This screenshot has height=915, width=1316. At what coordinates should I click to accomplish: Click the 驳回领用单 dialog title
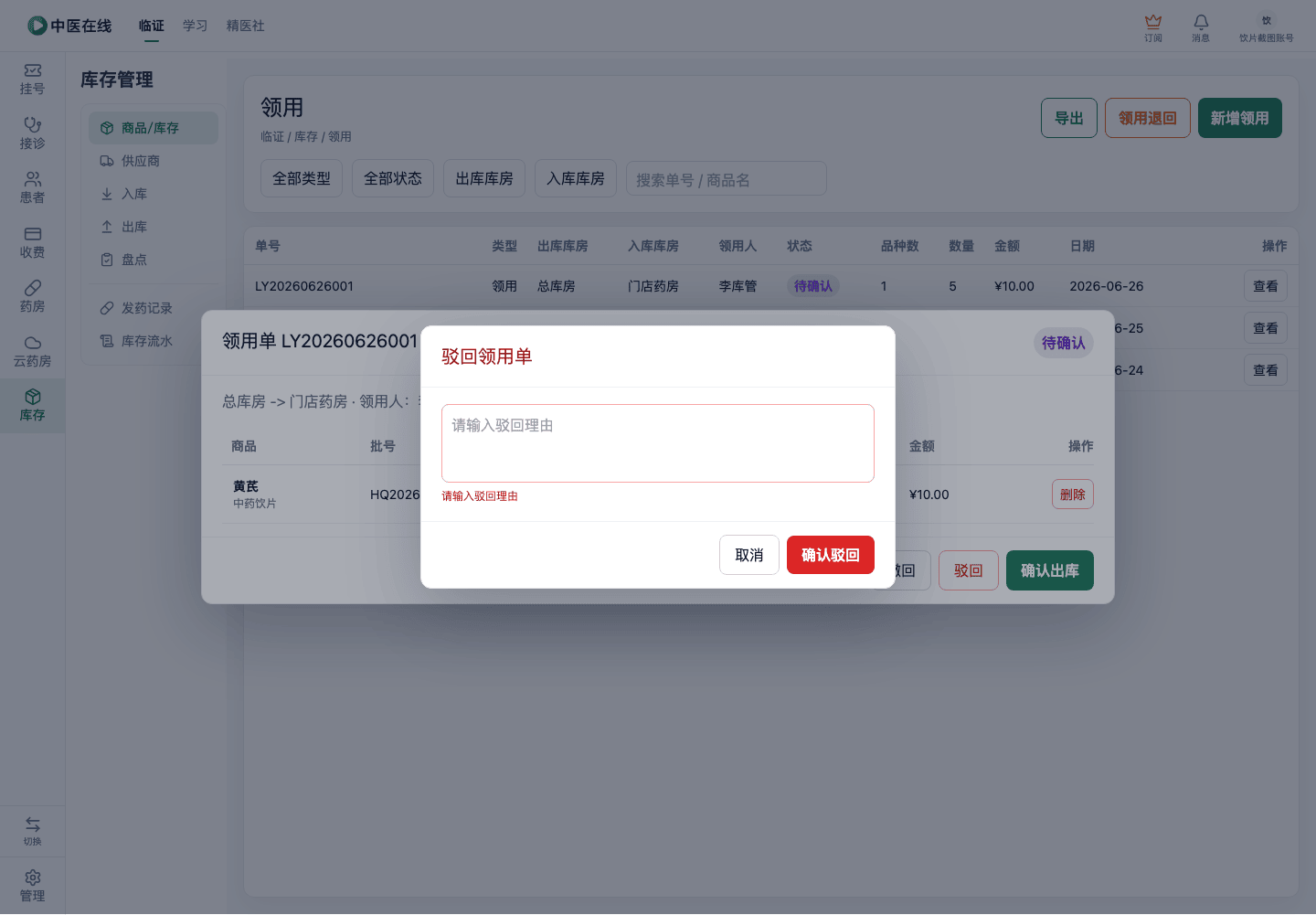click(x=487, y=356)
